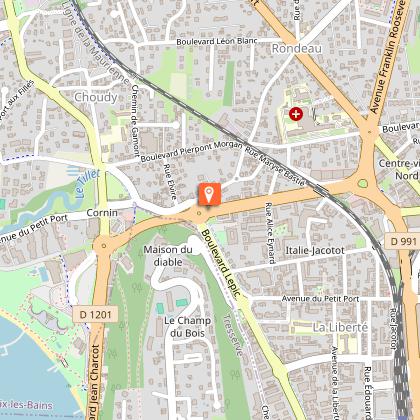Click the Le Champ du Bois label
This screenshot has height=420, width=420.
tap(187, 327)
